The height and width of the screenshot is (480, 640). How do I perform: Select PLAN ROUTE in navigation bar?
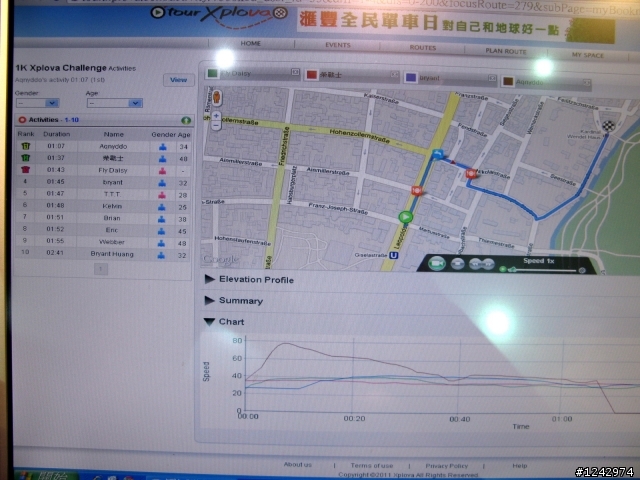tap(506, 51)
